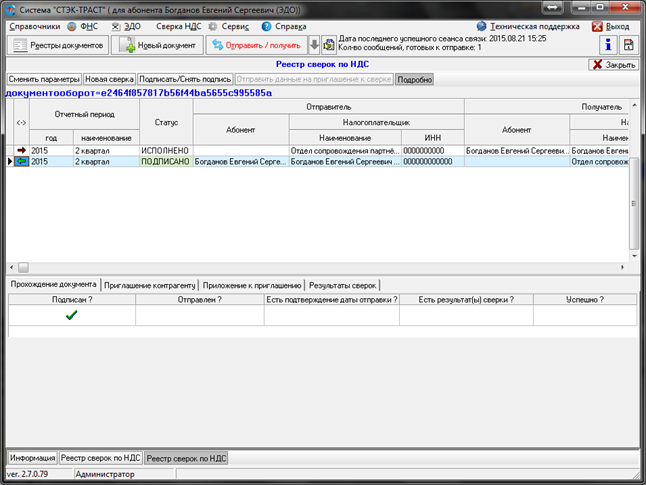Image resolution: width=646 pixels, height=485 pixels.
Task: Close the Реестр сверок по НДС panel
Action: [x=613, y=65]
